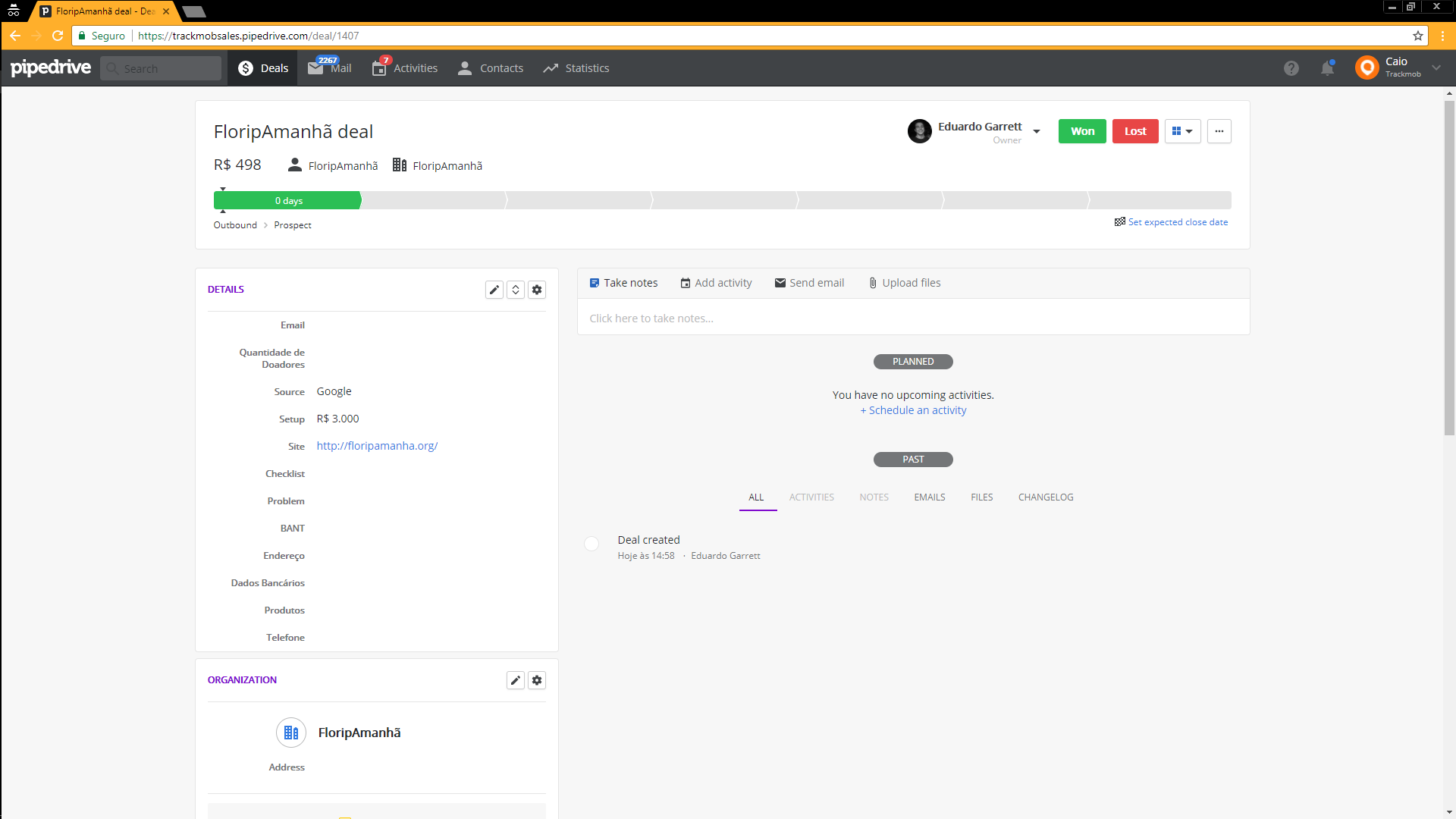Viewport: 1456px width, 819px height.
Task: Click pencil edit icon in Details panel
Action: [494, 290]
